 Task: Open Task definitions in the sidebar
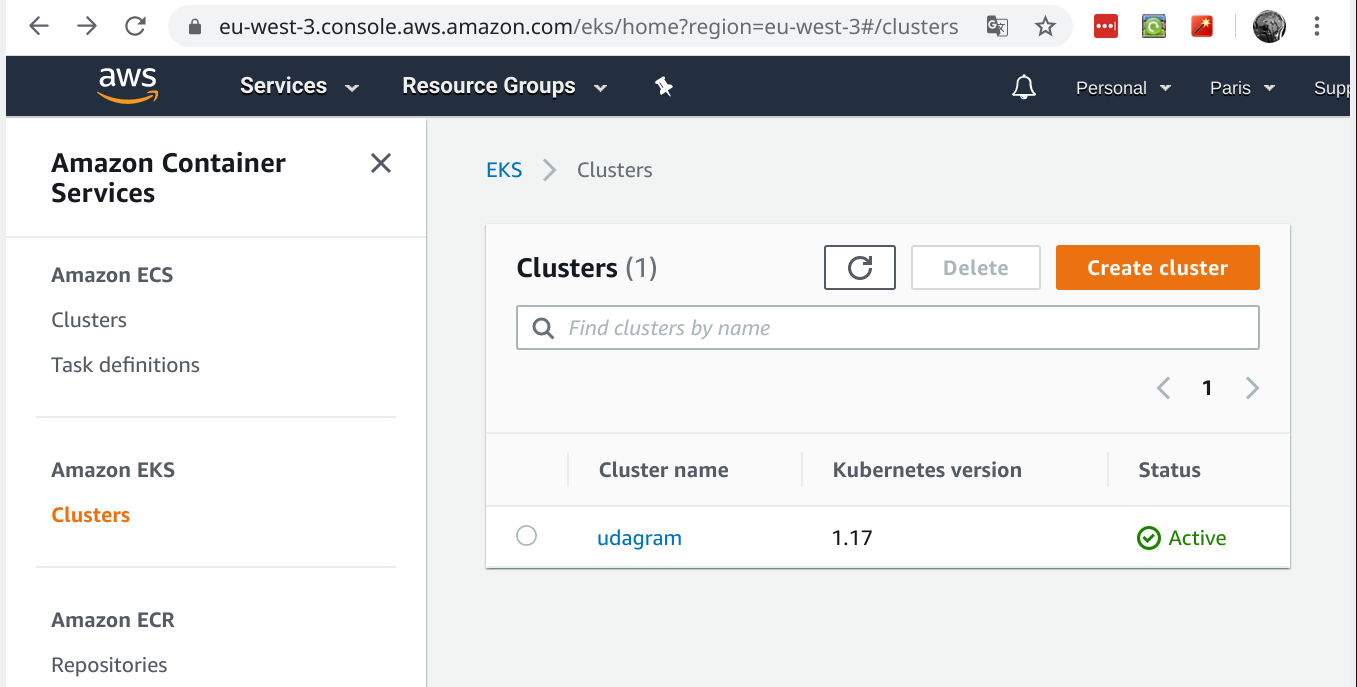click(x=125, y=365)
